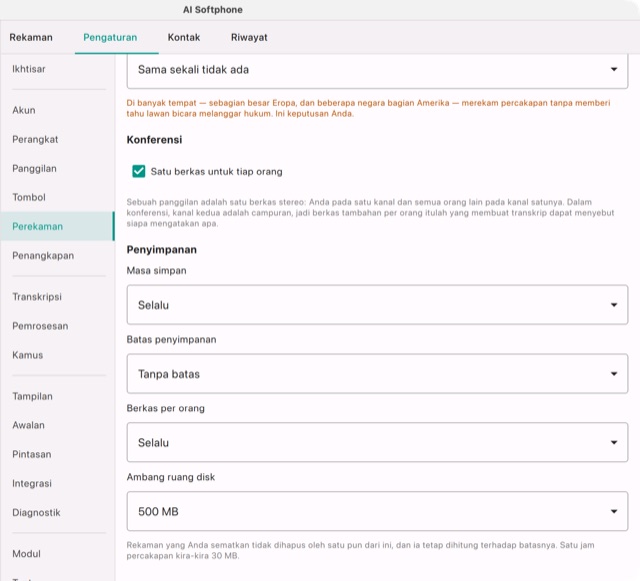Expand the Masa simpan dropdown
640x581 pixels.
point(377,305)
